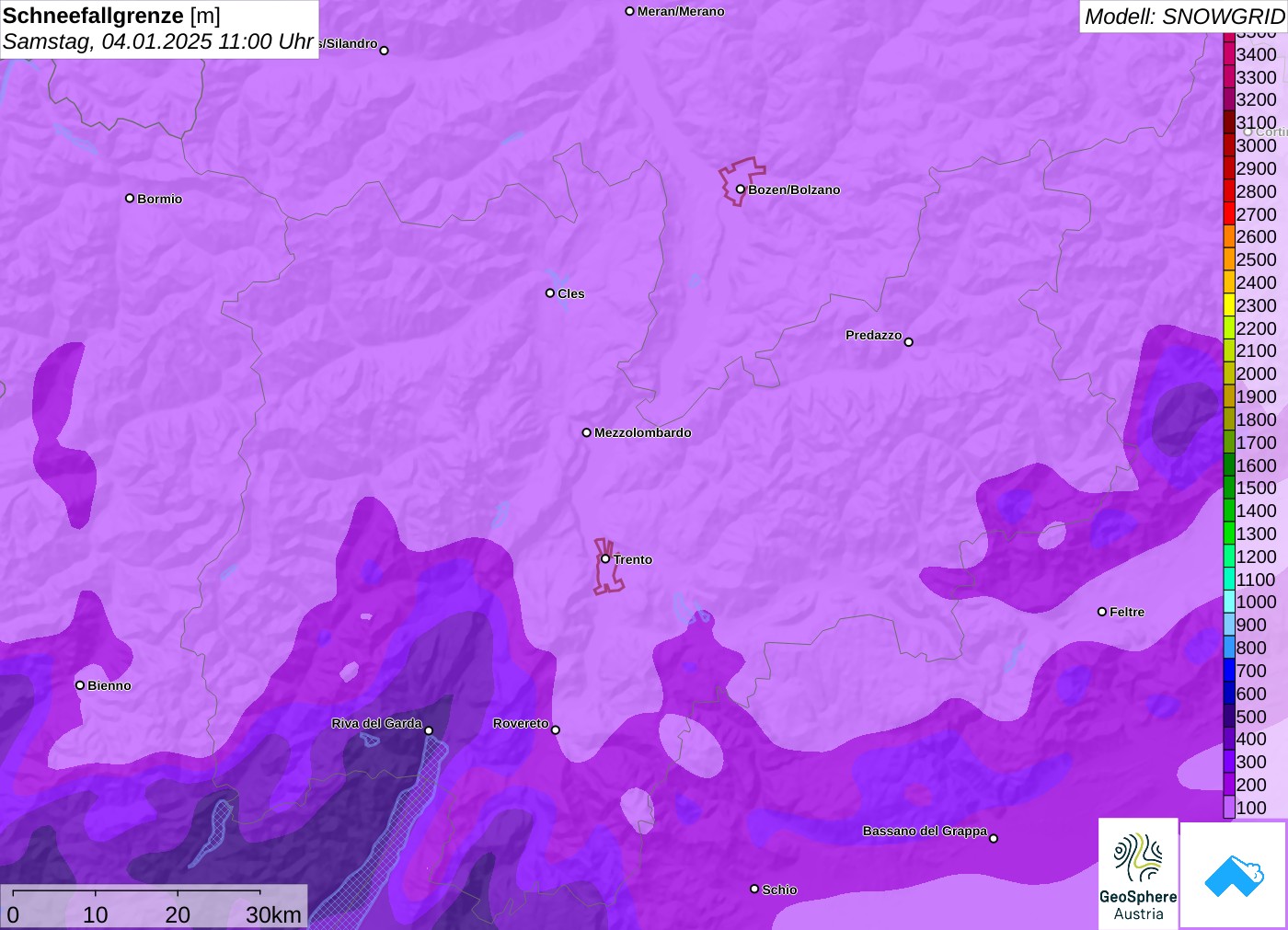1288x930 pixels.
Task: Click the 2000 value in the legend
Action: [1256, 373]
